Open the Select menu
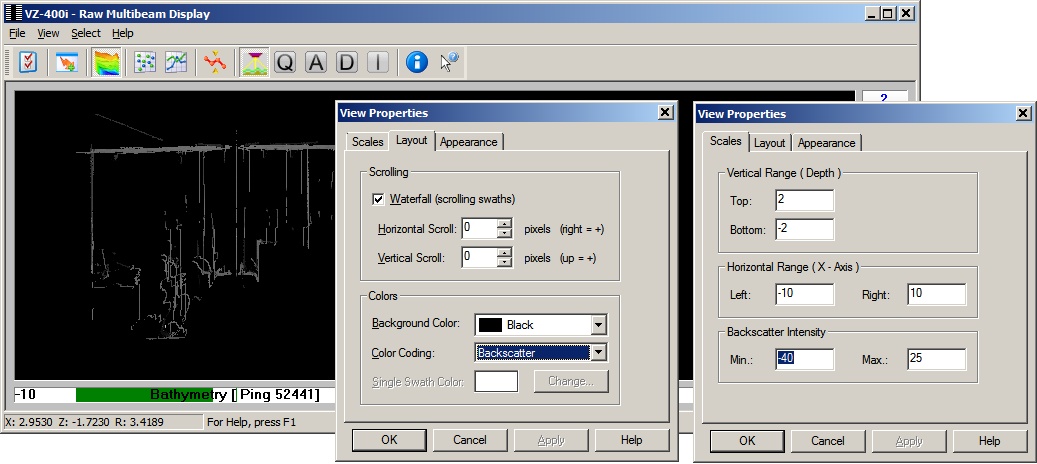The height and width of the screenshot is (464, 1037). click(85, 33)
